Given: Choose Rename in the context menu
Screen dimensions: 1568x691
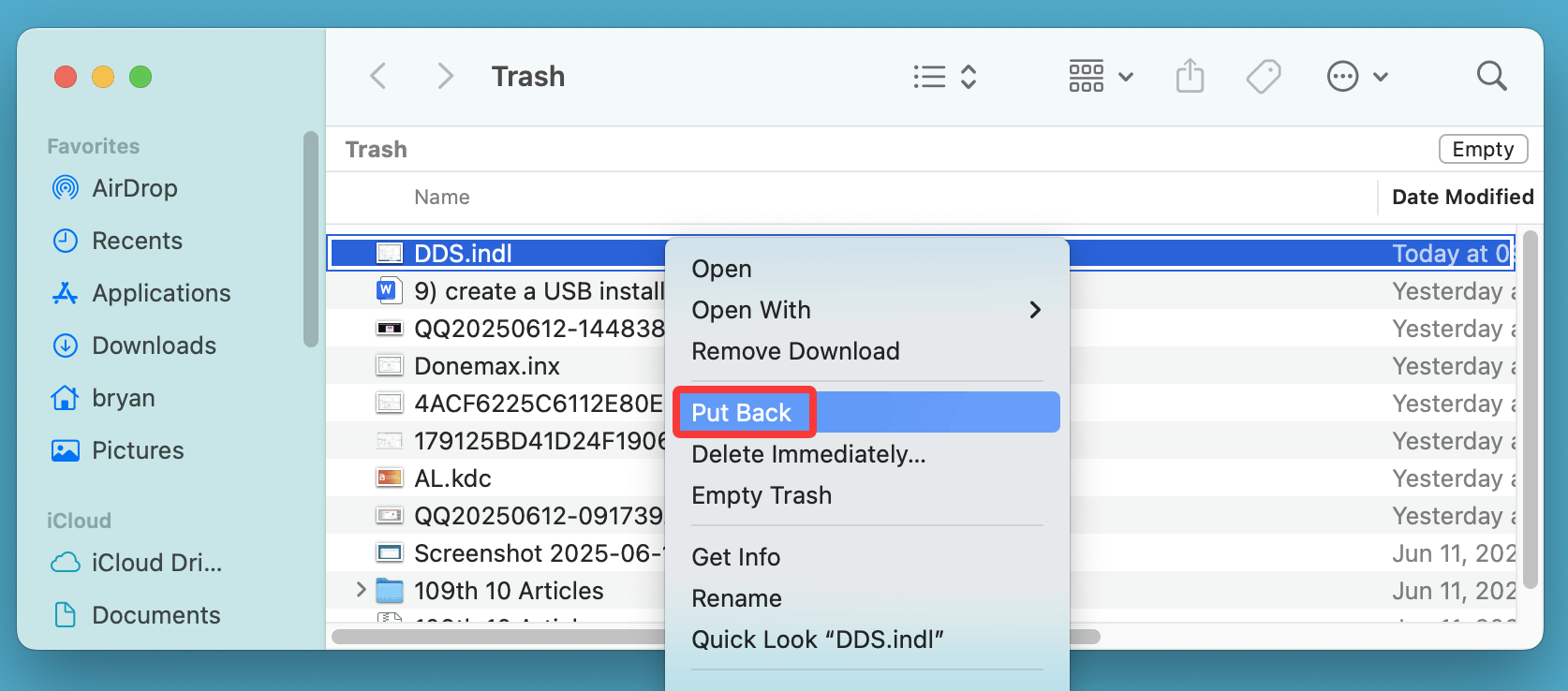Looking at the screenshot, I should 866,598.
